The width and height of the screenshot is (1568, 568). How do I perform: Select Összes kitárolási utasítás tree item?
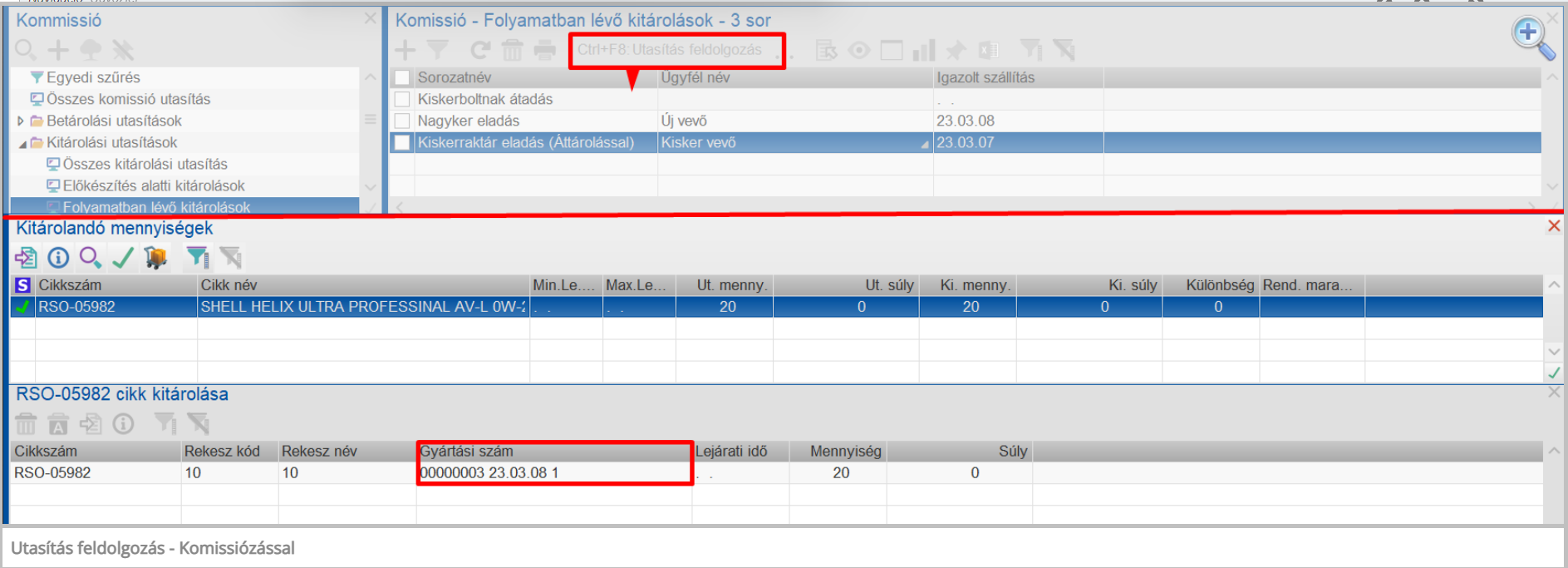click(x=145, y=164)
